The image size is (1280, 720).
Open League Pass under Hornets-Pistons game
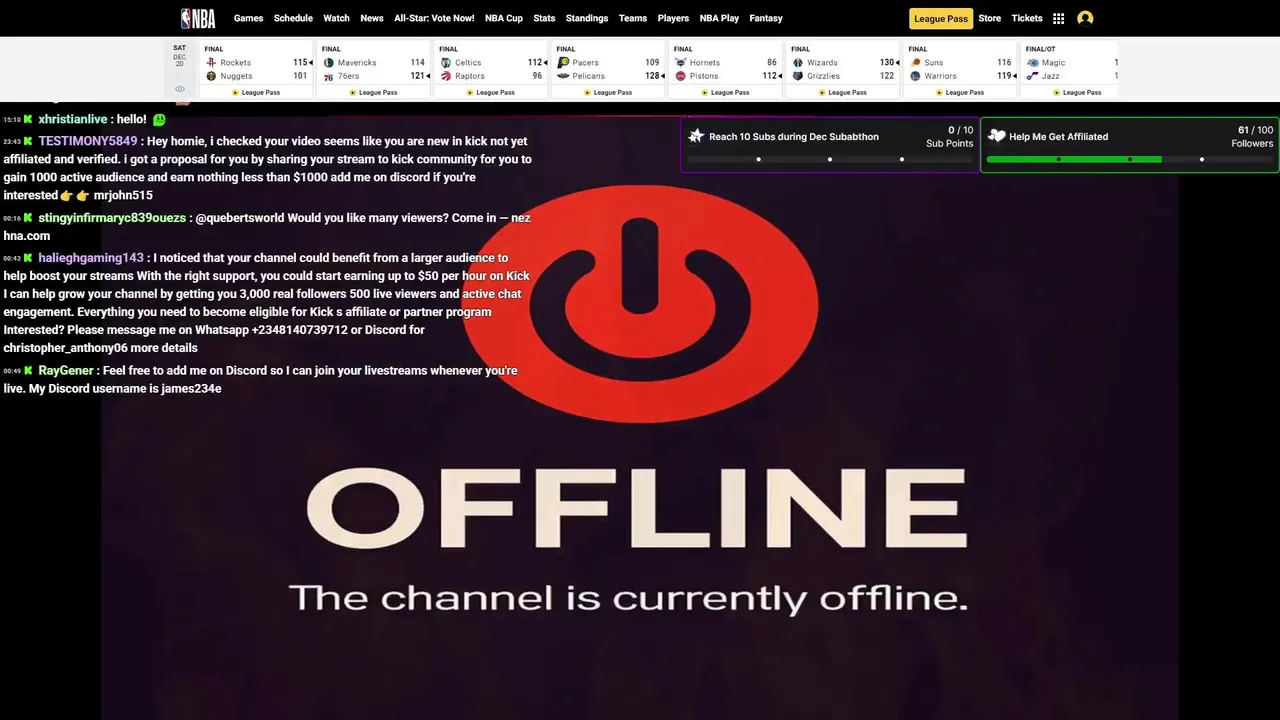coord(725,92)
